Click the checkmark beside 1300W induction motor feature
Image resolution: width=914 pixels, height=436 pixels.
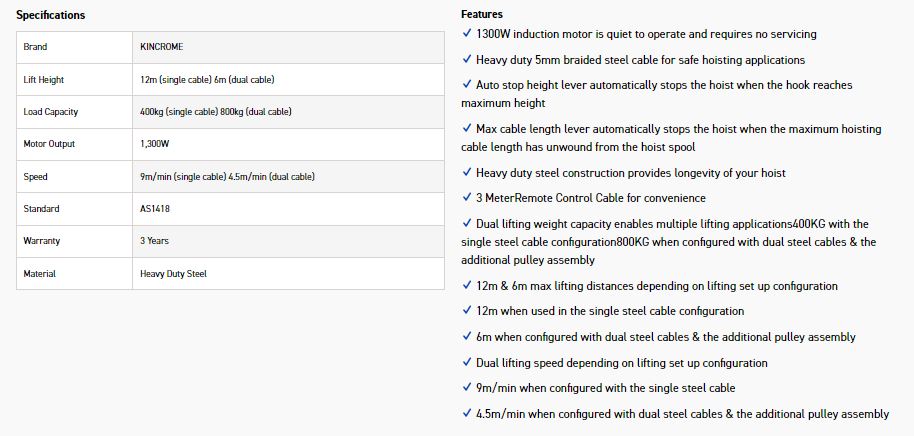tap(467, 34)
